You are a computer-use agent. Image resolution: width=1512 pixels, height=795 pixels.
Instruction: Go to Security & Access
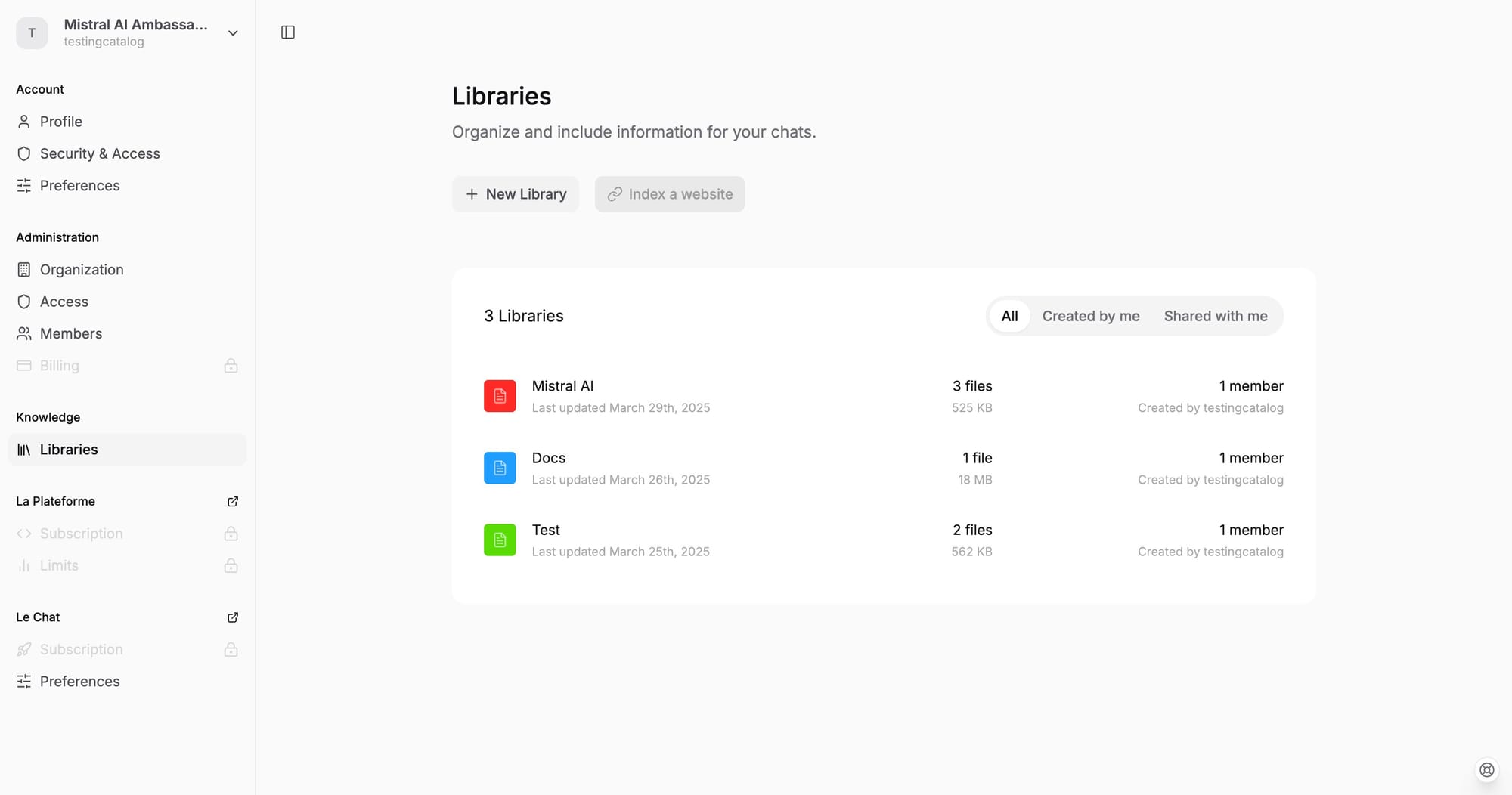pos(127,153)
